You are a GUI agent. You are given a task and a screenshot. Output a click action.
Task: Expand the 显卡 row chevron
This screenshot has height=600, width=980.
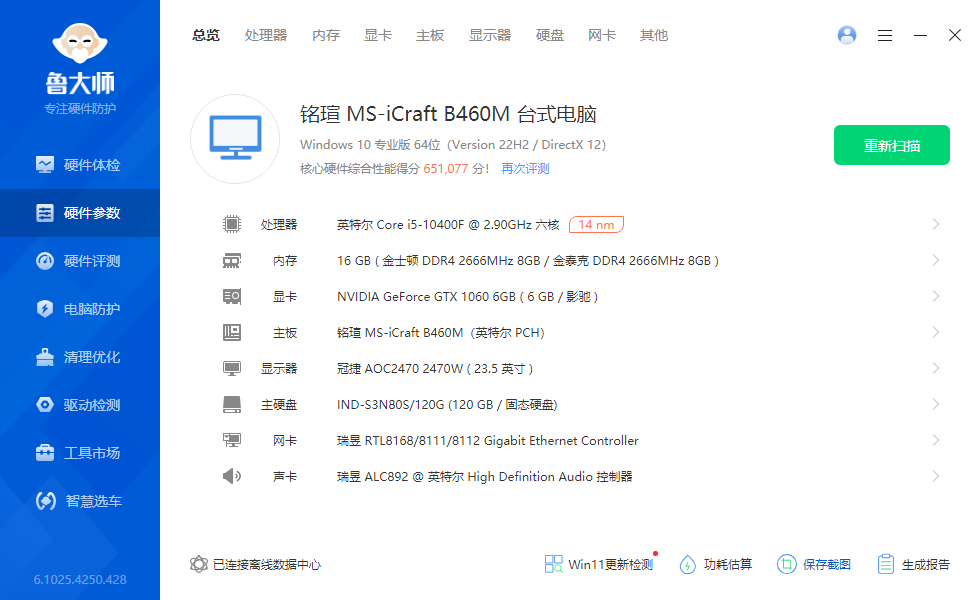[x=936, y=296]
